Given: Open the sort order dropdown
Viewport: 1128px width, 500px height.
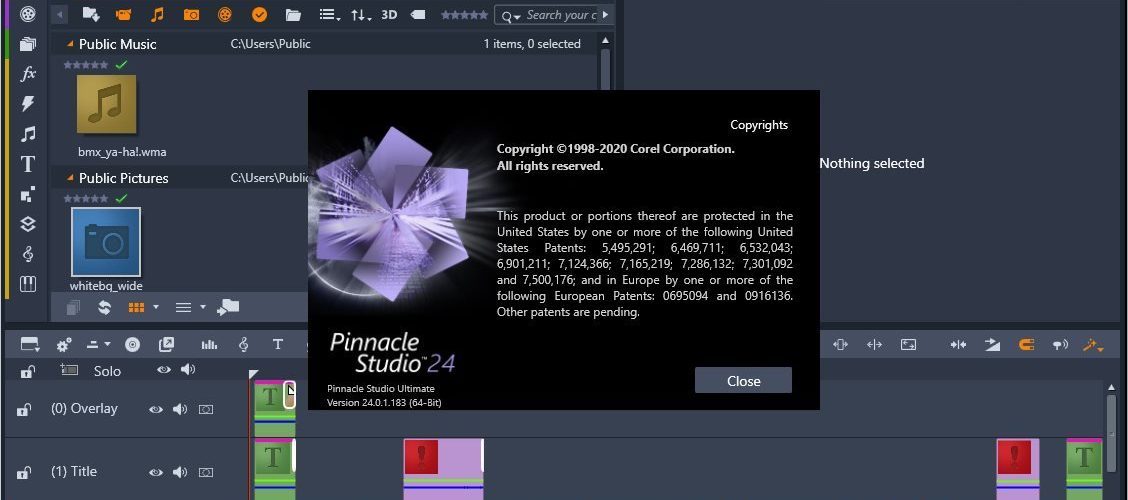Looking at the screenshot, I should 361,14.
